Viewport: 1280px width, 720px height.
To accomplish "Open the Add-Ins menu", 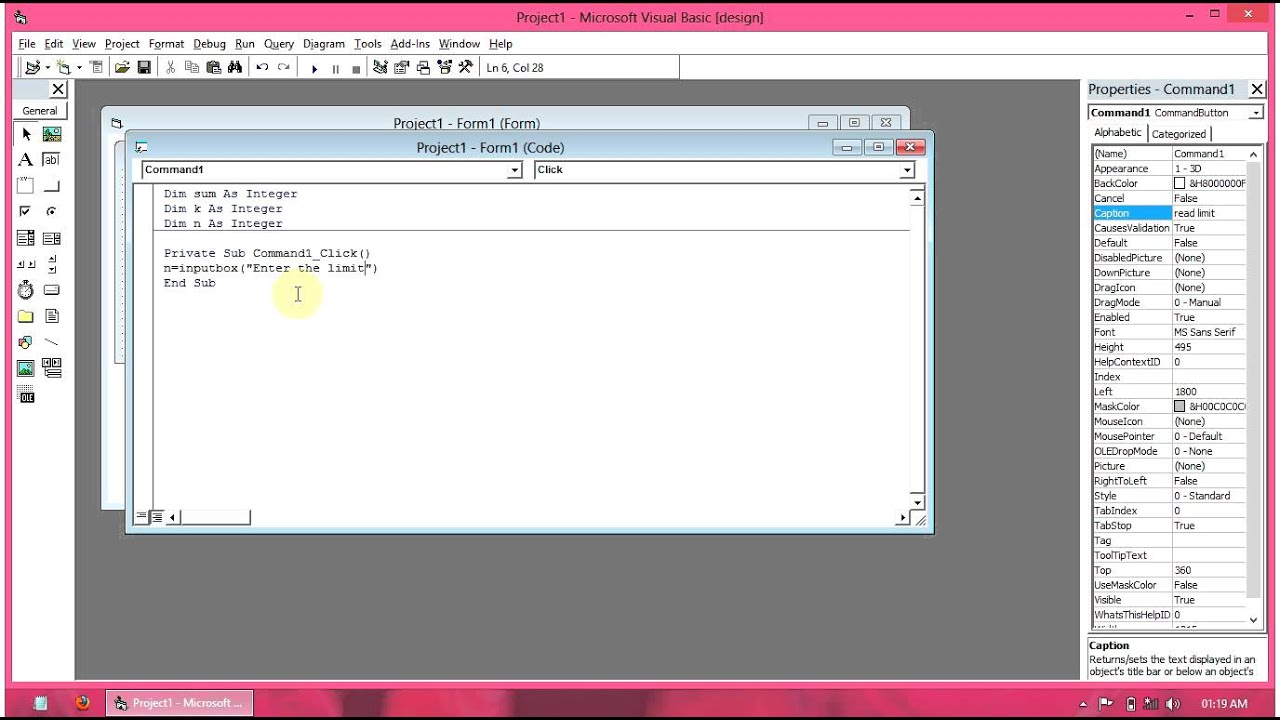I will tap(410, 44).
